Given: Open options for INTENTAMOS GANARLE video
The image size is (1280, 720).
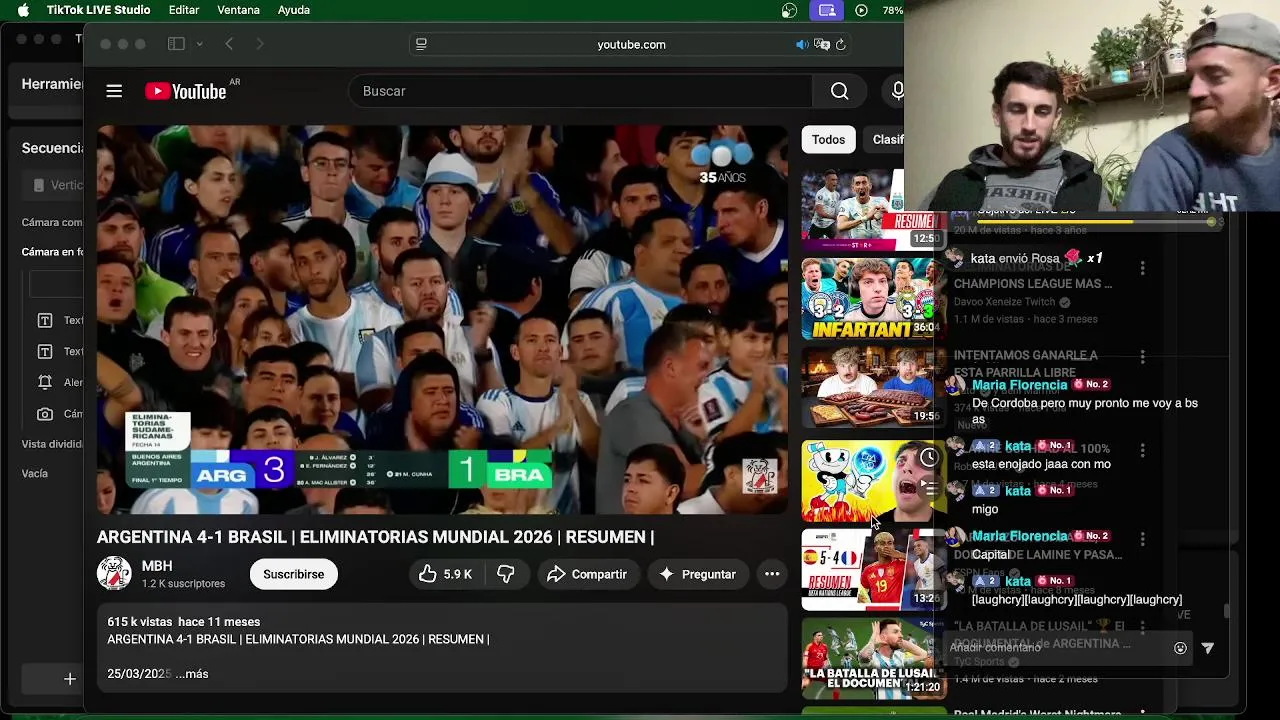Looking at the screenshot, I should click(x=1142, y=357).
